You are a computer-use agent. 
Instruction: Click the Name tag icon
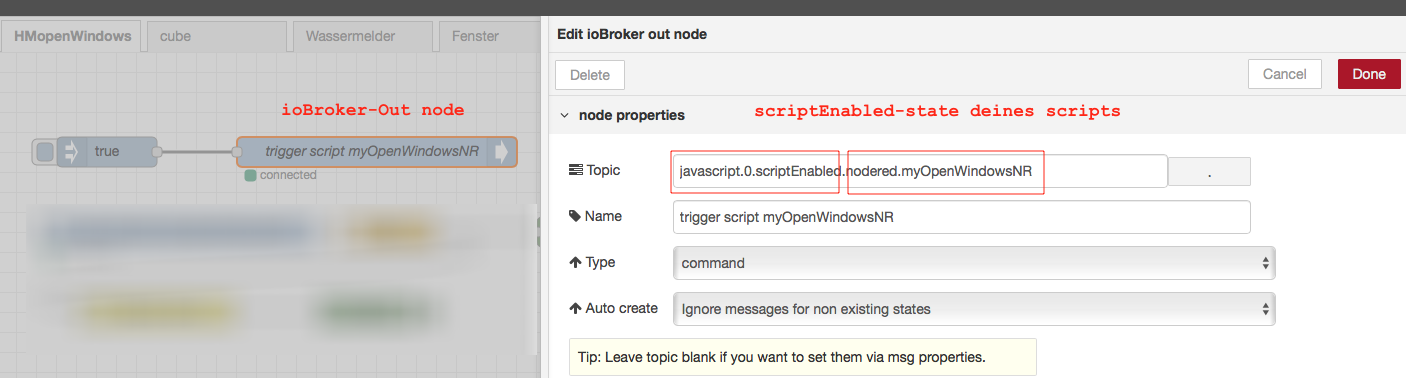[x=574, y=216]
